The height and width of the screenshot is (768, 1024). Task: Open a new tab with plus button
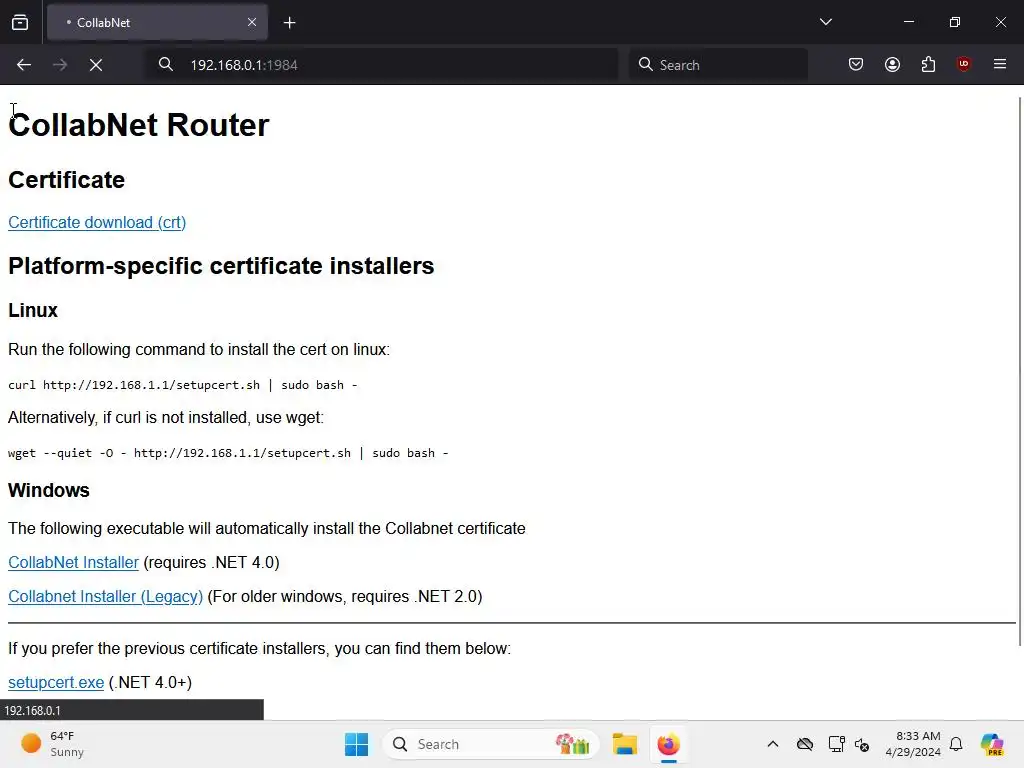[289, 23]
